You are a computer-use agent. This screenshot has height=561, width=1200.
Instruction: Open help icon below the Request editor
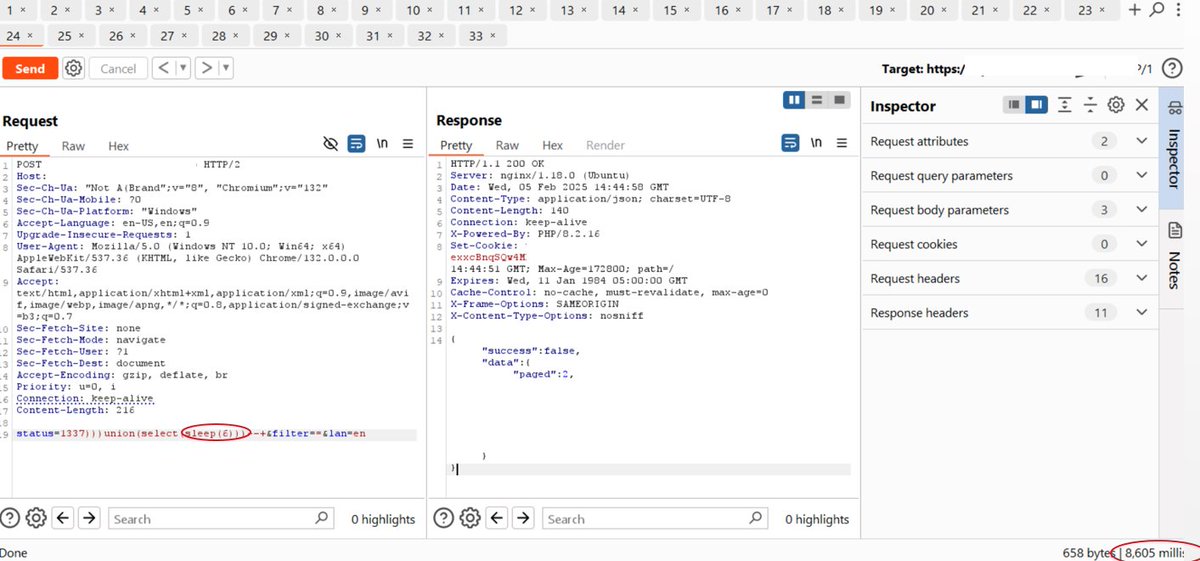click(x=10, y=518)
